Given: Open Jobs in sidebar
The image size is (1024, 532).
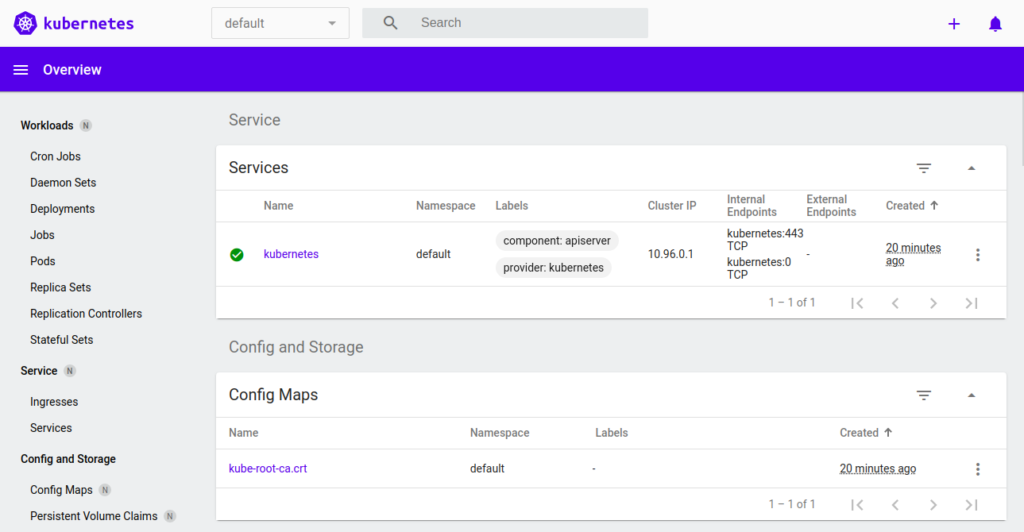Looking at the screenshot, I should (x=42, y=235).
